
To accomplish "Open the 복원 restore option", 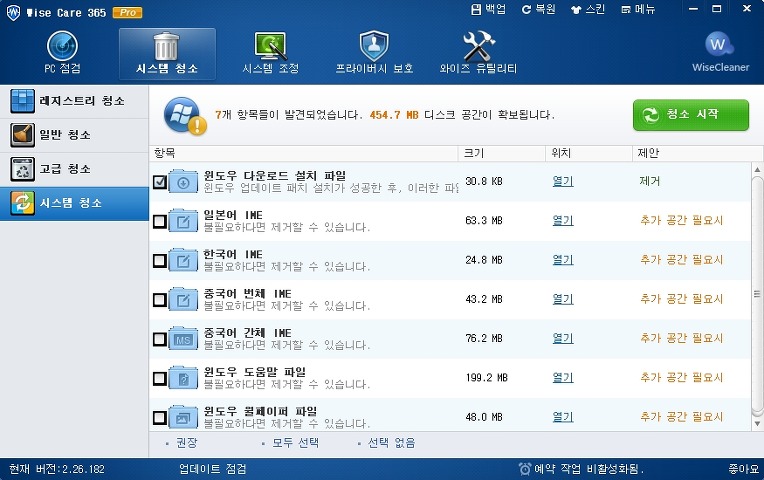I will [538, 9].
